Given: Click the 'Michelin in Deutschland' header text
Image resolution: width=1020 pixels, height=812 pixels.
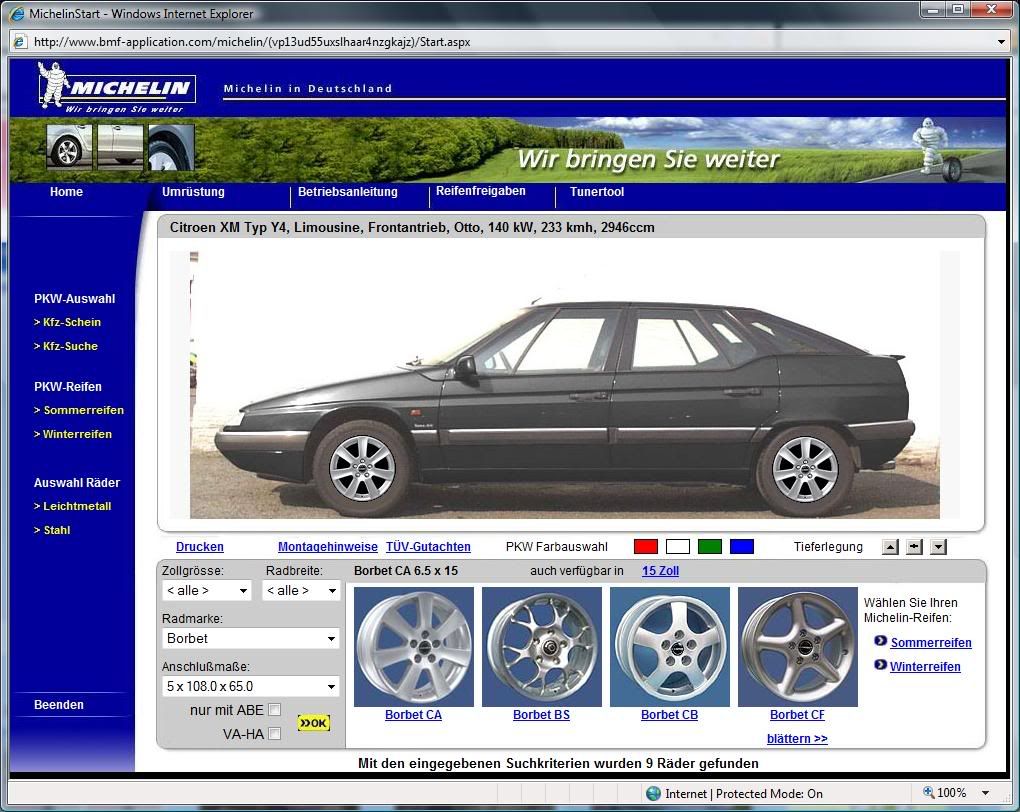Looking at the screenshot, I should 308,88.
